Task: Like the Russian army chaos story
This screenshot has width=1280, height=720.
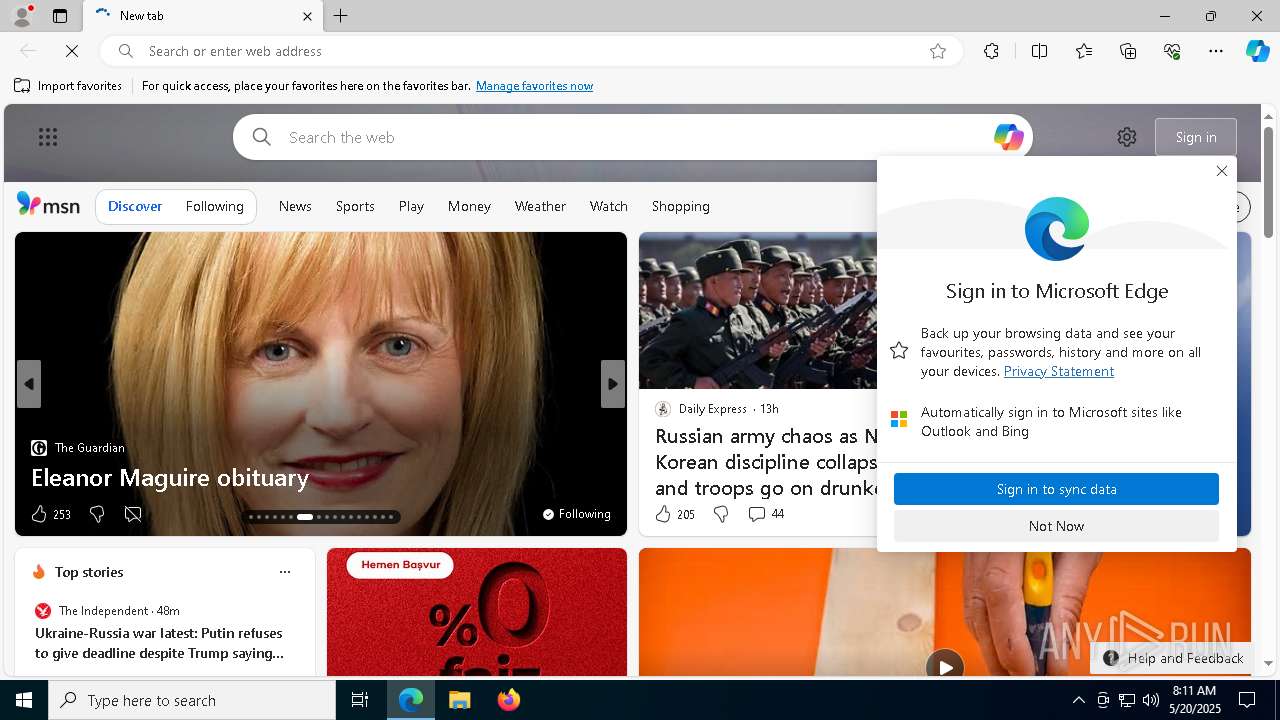Action: click(663, 514)
